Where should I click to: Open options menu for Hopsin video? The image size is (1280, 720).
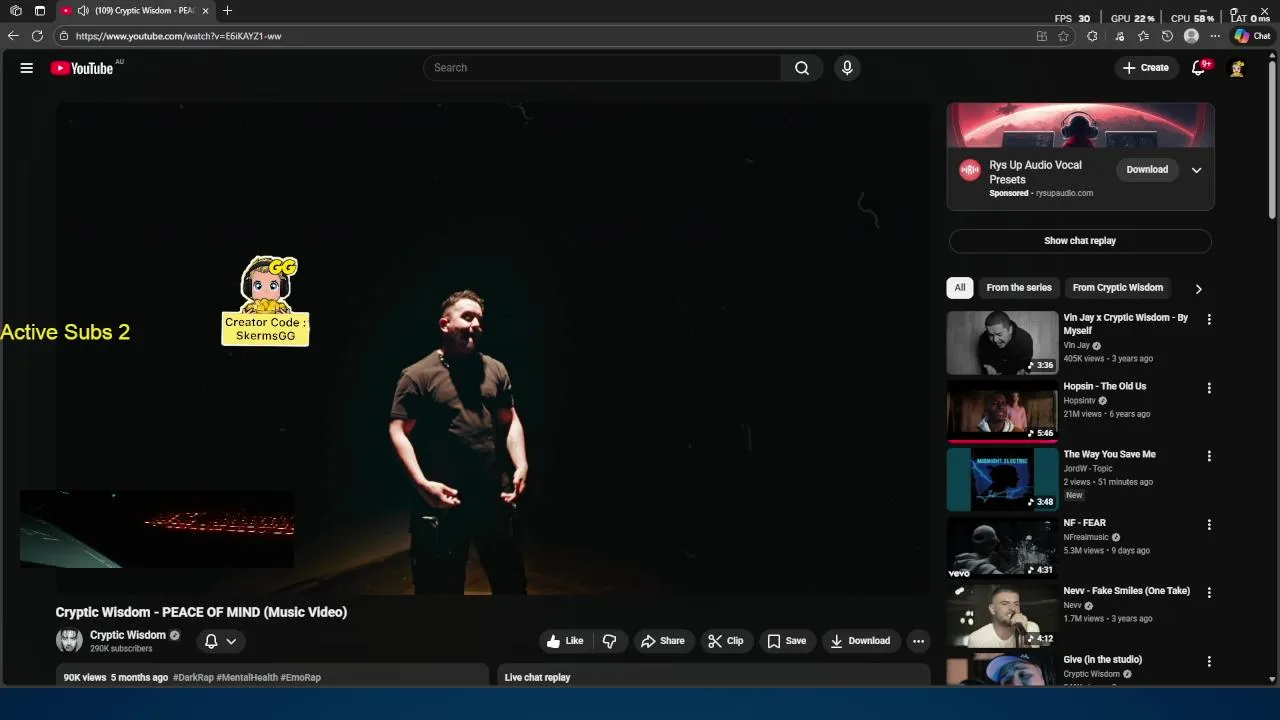click(1209, 388)
